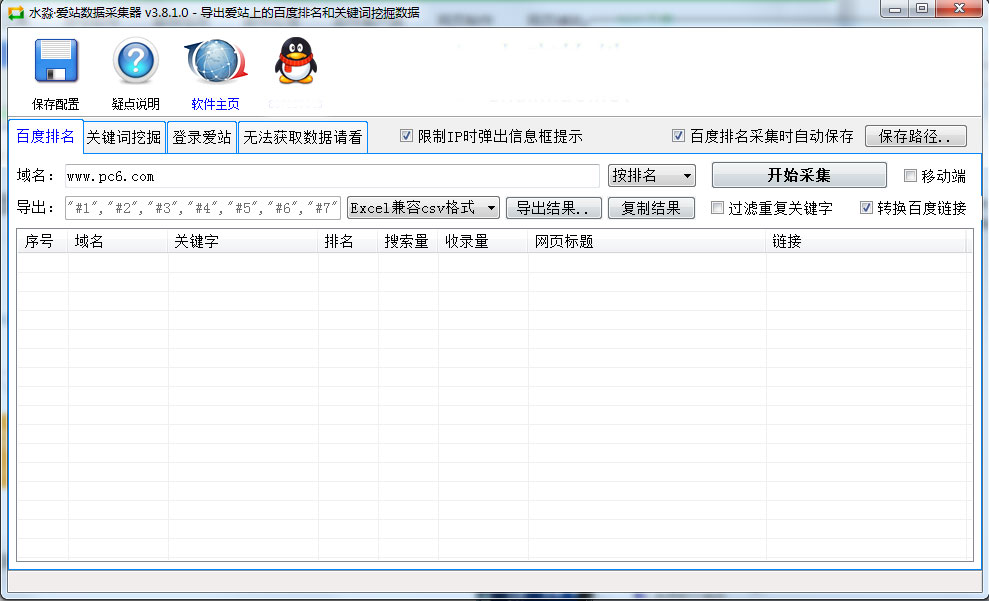
Task: Click the 搜索量 column header
Action: [x=408, y=242]
